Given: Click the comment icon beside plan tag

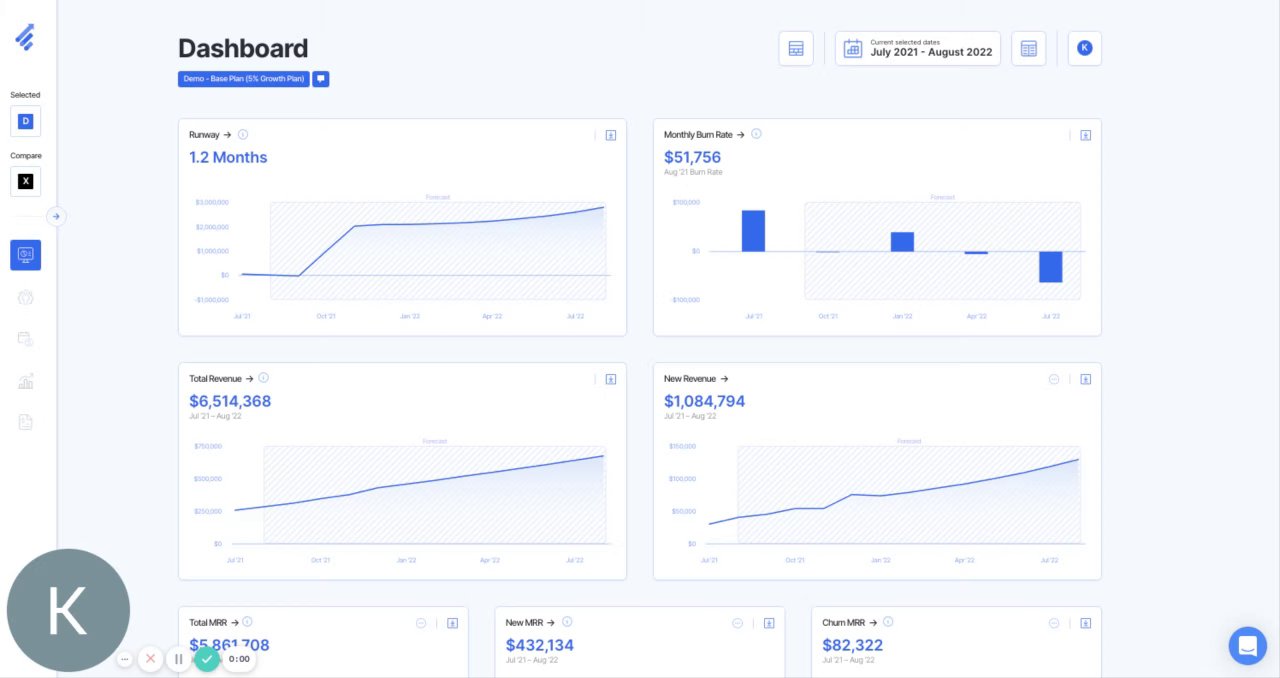Looking at the screenshot, I should click(321, 79).
